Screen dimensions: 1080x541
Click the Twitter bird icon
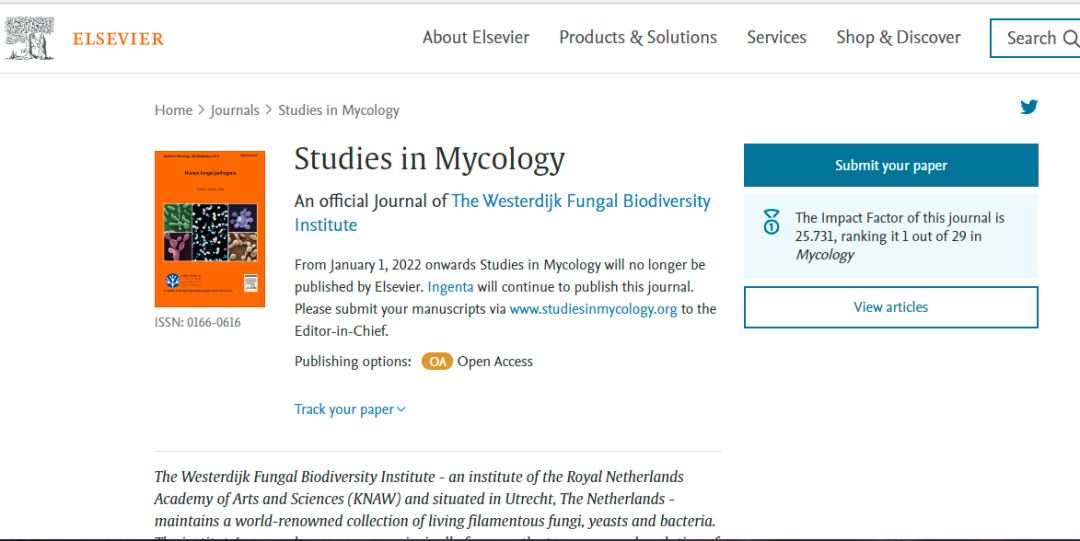coord(1029,107)
